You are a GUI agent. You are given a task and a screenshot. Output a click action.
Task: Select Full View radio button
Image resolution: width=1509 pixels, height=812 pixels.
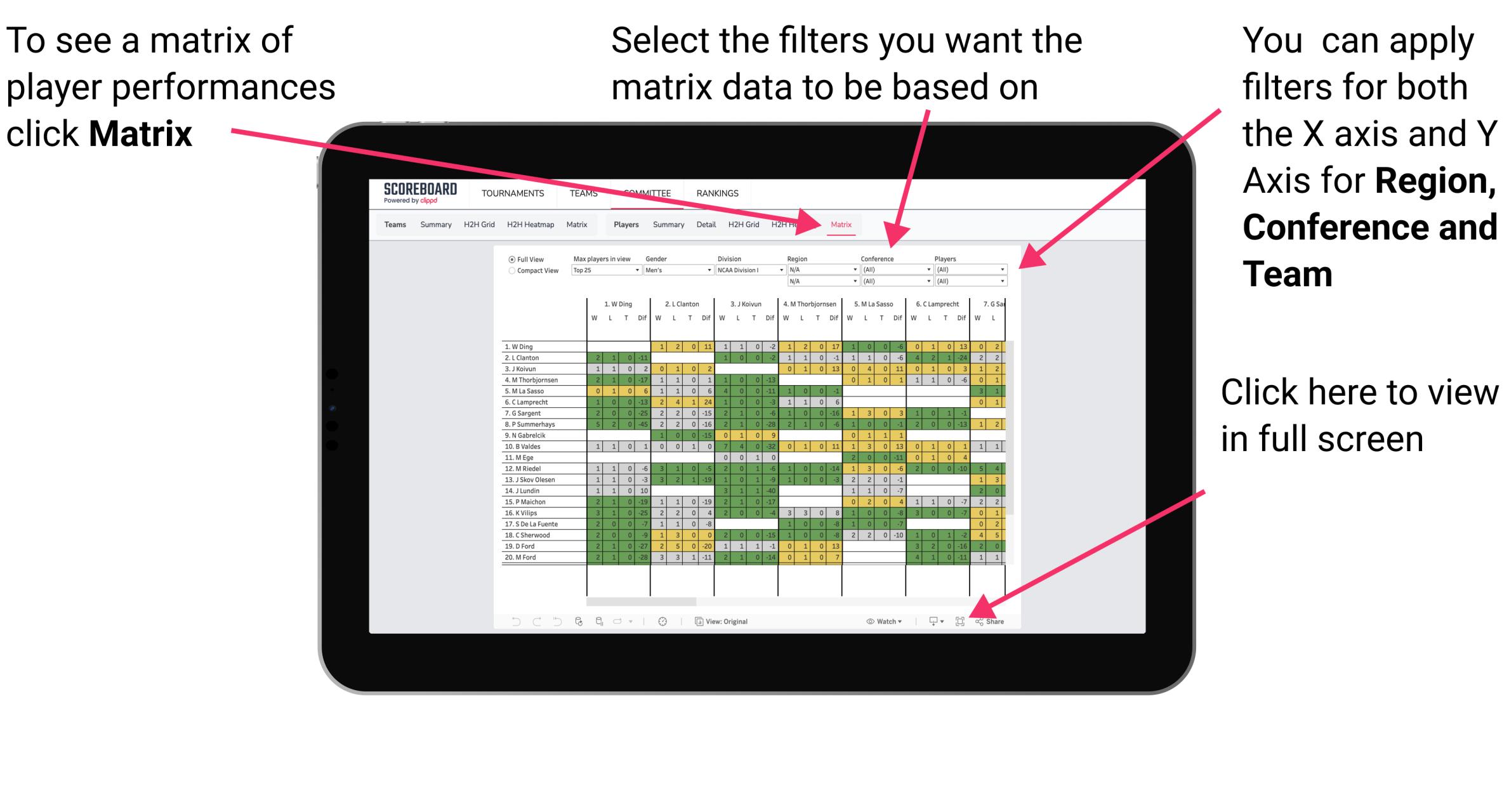511,260
